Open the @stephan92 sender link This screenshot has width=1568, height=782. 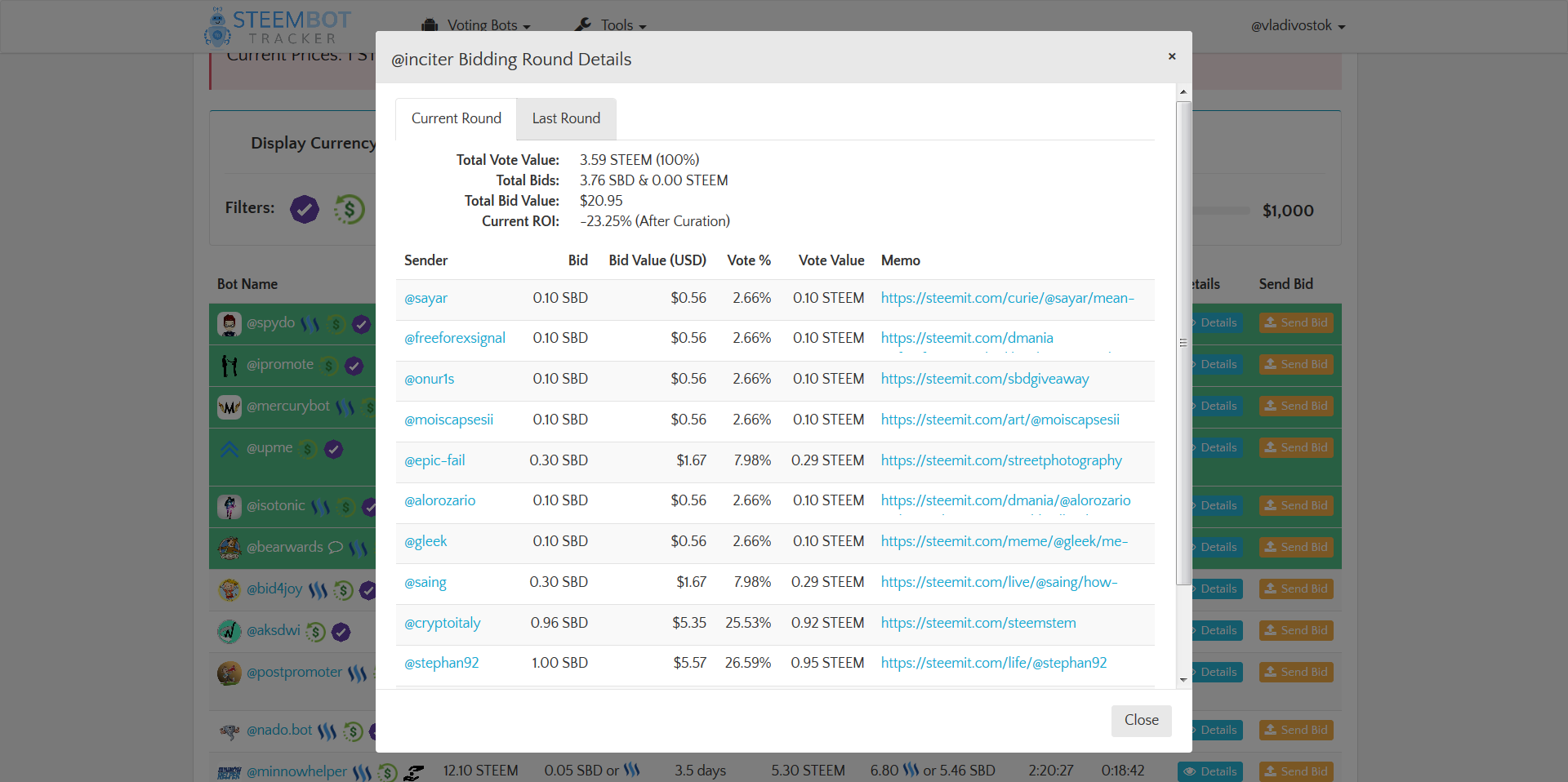click(442, 664)
